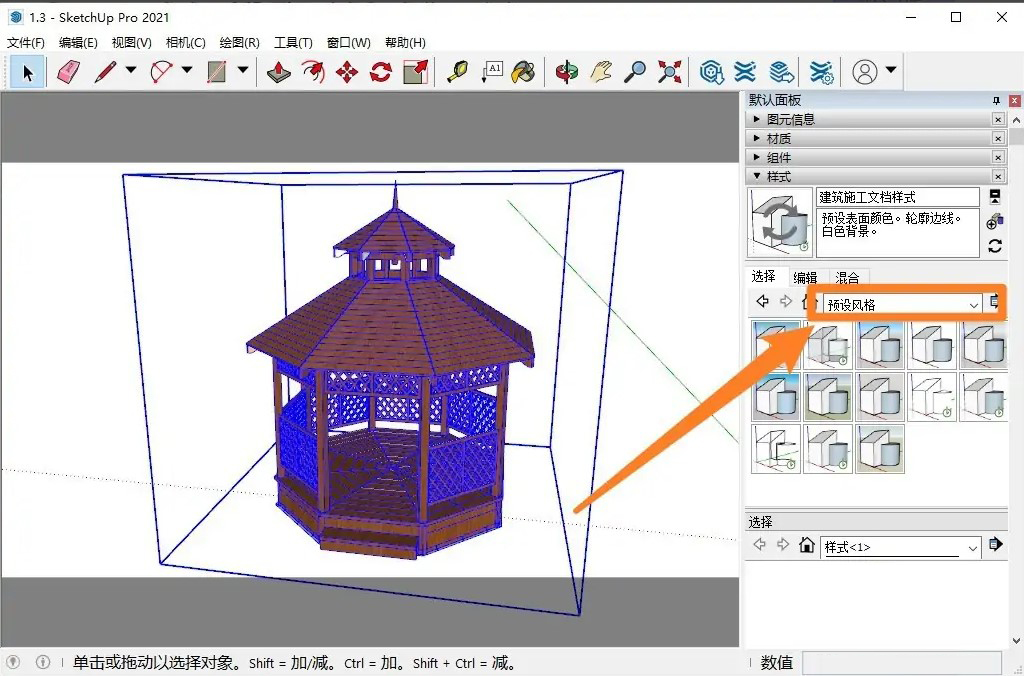
Task: Click the create new style button
Action: 995,221
